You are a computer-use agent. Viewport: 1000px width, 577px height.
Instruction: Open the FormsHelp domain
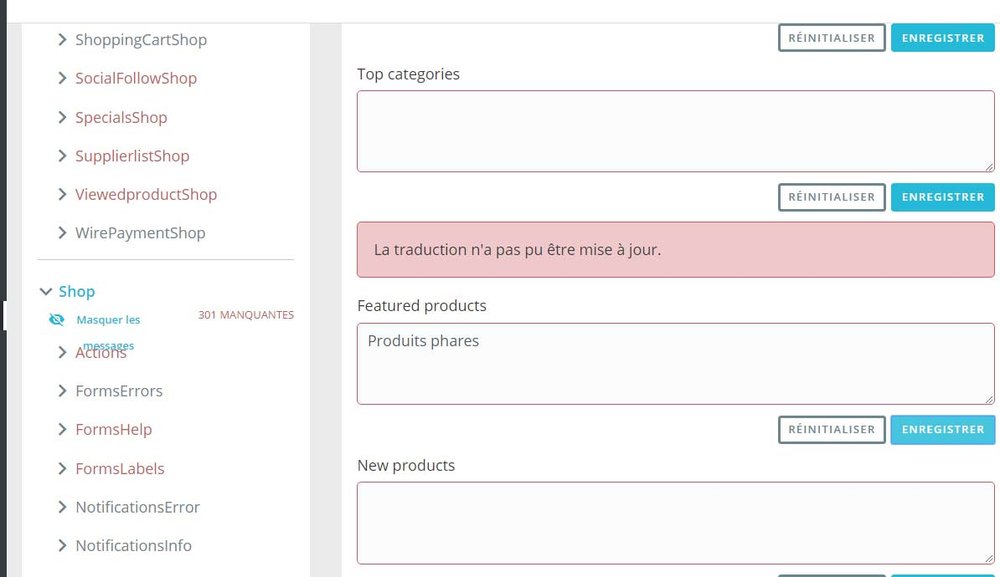tap(113, 430)
